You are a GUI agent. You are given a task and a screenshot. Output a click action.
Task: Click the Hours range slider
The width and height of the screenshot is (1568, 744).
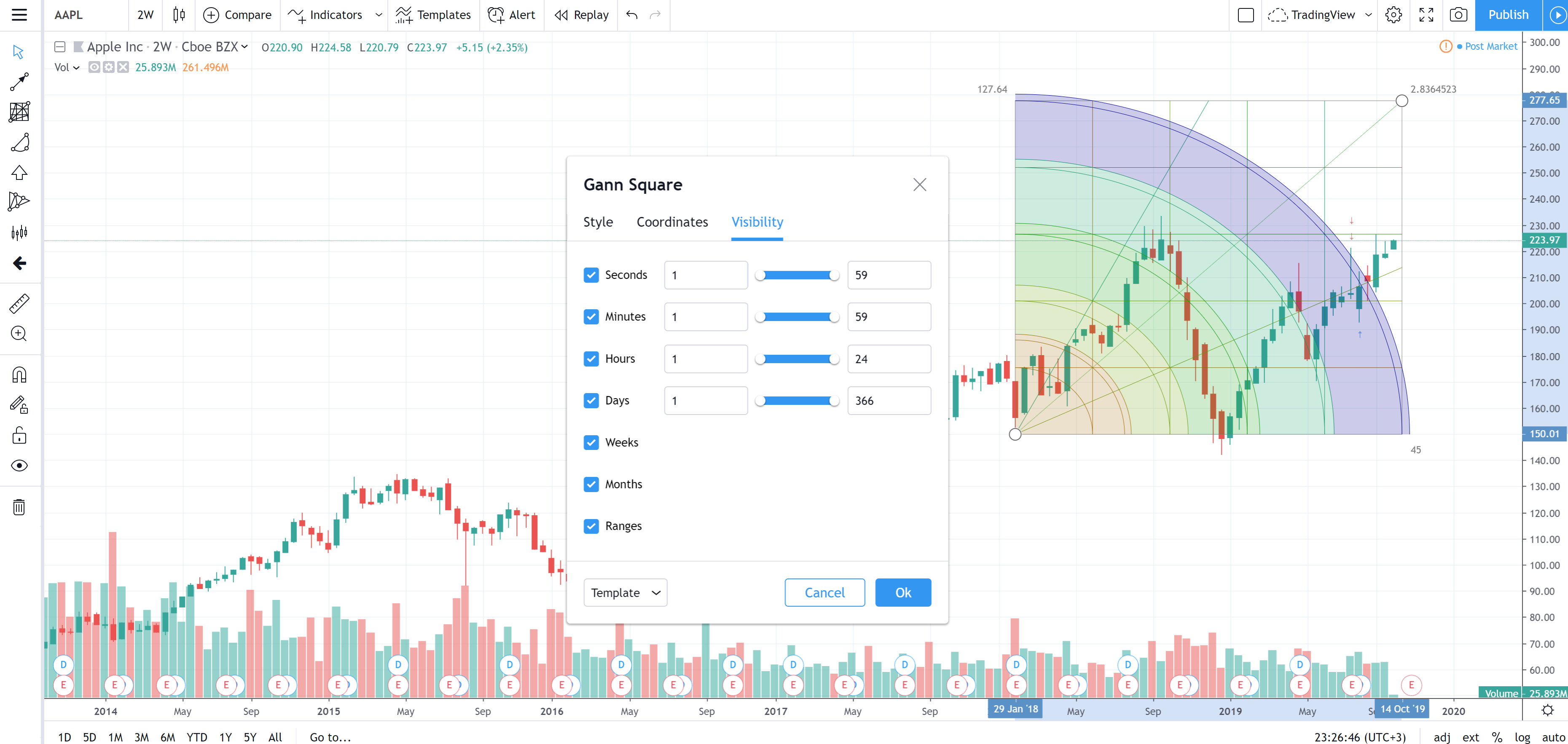[797, 359]
